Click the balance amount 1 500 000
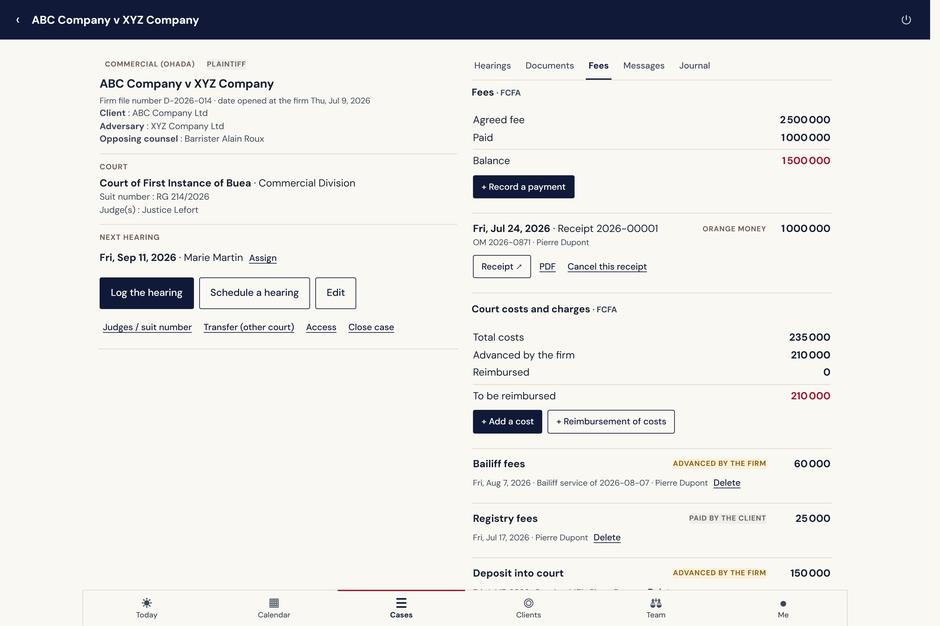The image size is (940, 626). tap(806, 161)
